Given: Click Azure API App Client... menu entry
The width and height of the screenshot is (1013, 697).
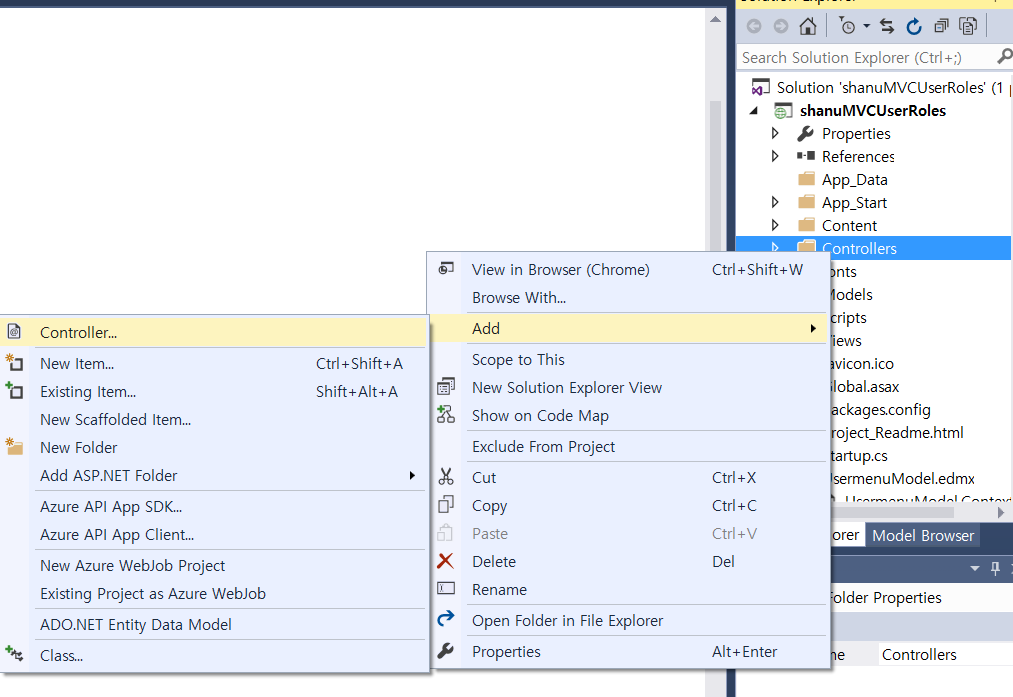Looking at the screenshot, I should pyautogui.click(x=214, y=534).
